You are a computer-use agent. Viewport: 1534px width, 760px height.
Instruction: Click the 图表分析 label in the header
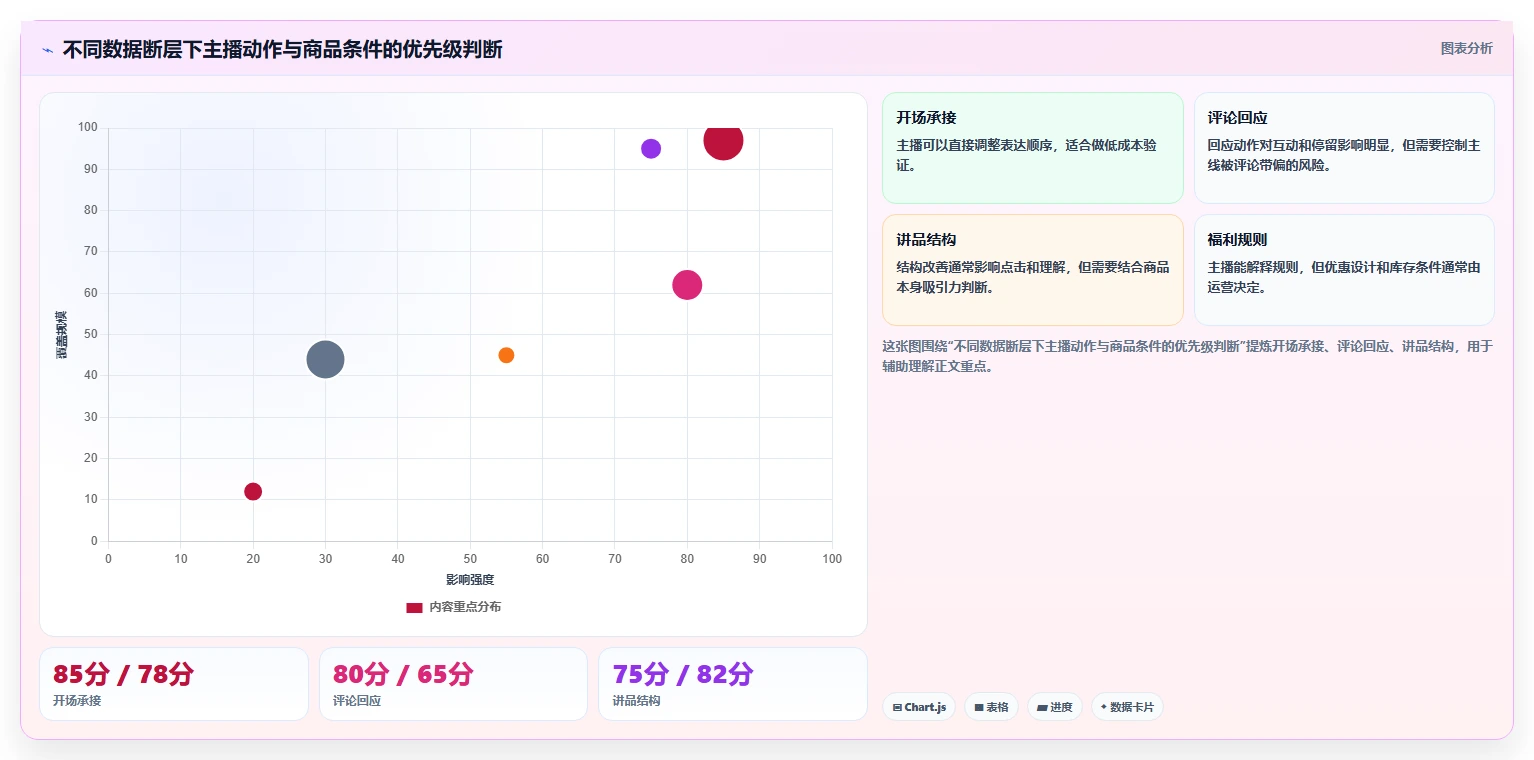(x=1466, y=49)
